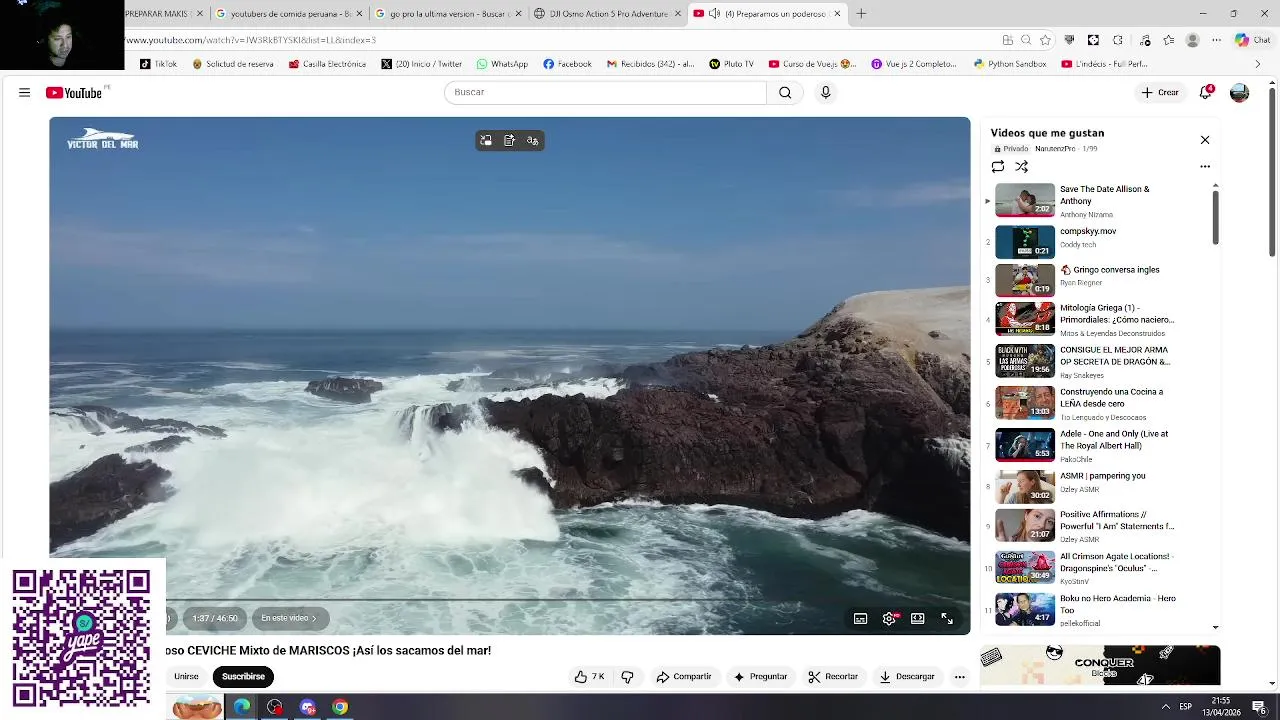This screenshot has height=720, width=1280.
Task: Open the YouTube account avatar menu
Action: (1239, 92)
